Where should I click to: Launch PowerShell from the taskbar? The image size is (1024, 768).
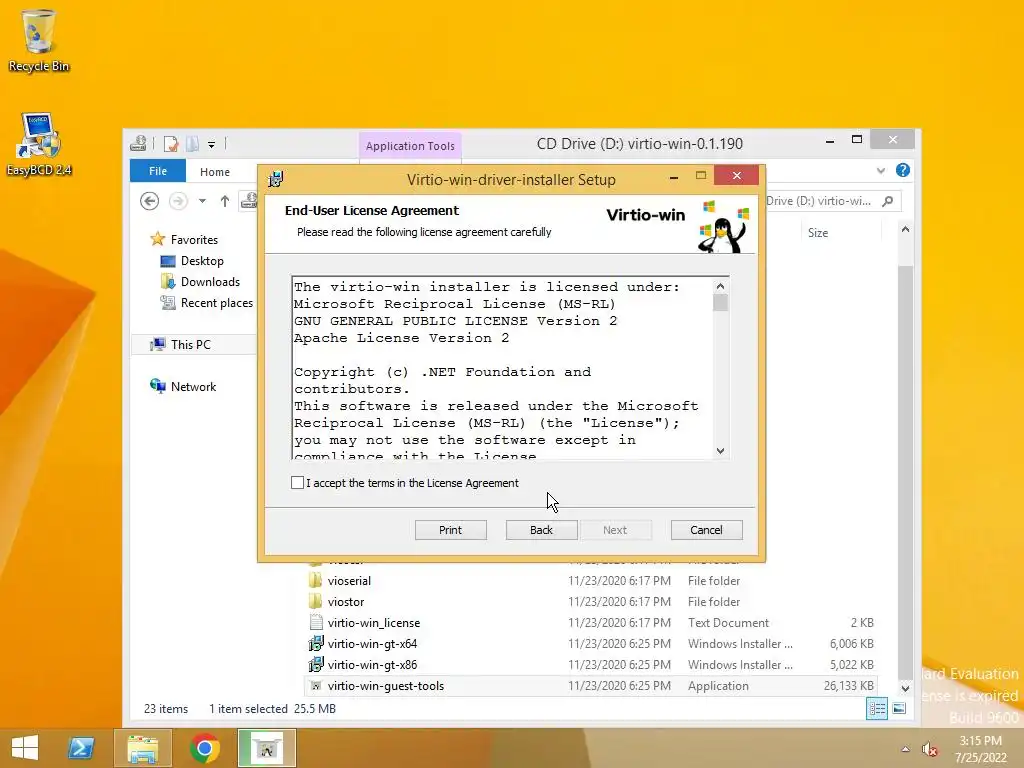82,748
